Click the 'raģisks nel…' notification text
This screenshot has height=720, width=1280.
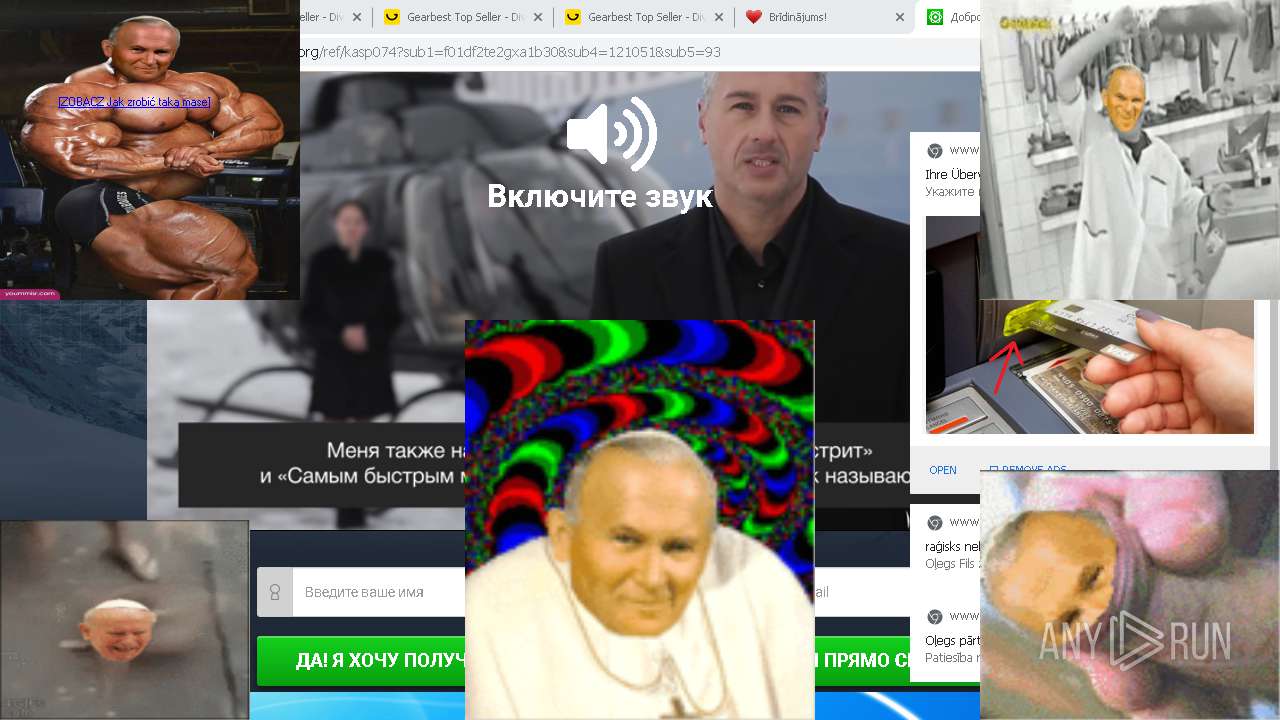[952, 547]
